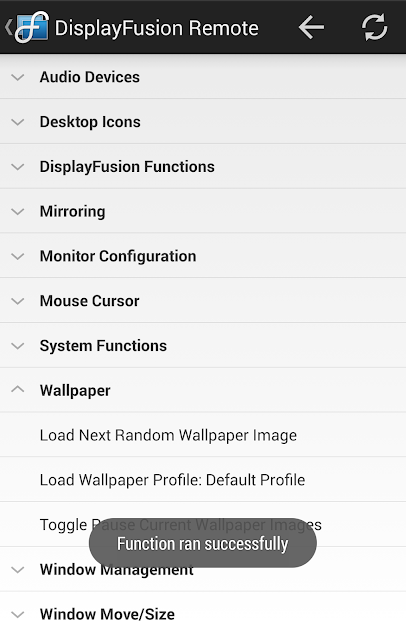
Task: Tap the Function ran successfully toast
Action: 203,543
